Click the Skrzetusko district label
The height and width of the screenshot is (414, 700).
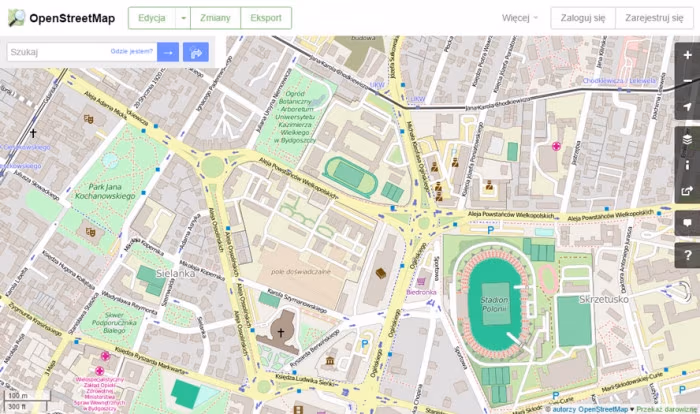click(x=604, y=299)
